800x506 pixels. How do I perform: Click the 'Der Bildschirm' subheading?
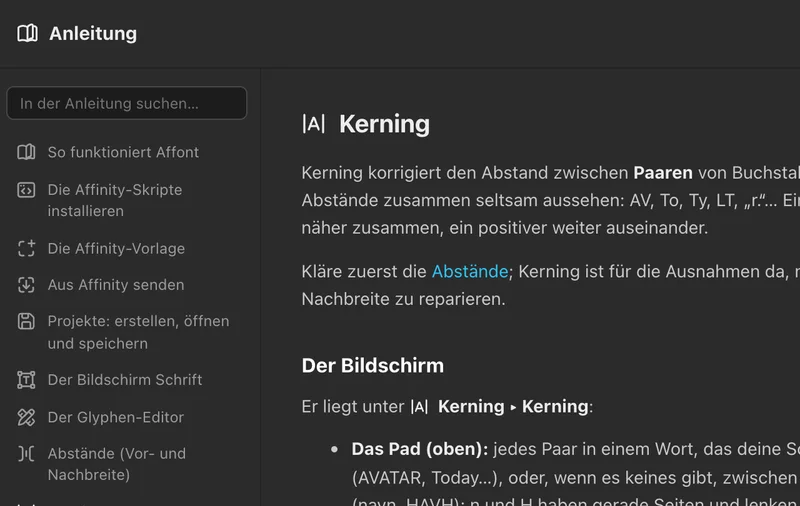point(372,366)
